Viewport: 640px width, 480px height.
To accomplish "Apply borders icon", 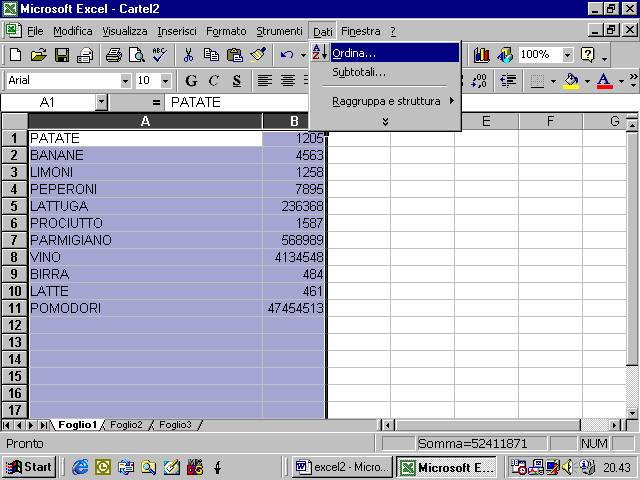I will coord(537,80).
